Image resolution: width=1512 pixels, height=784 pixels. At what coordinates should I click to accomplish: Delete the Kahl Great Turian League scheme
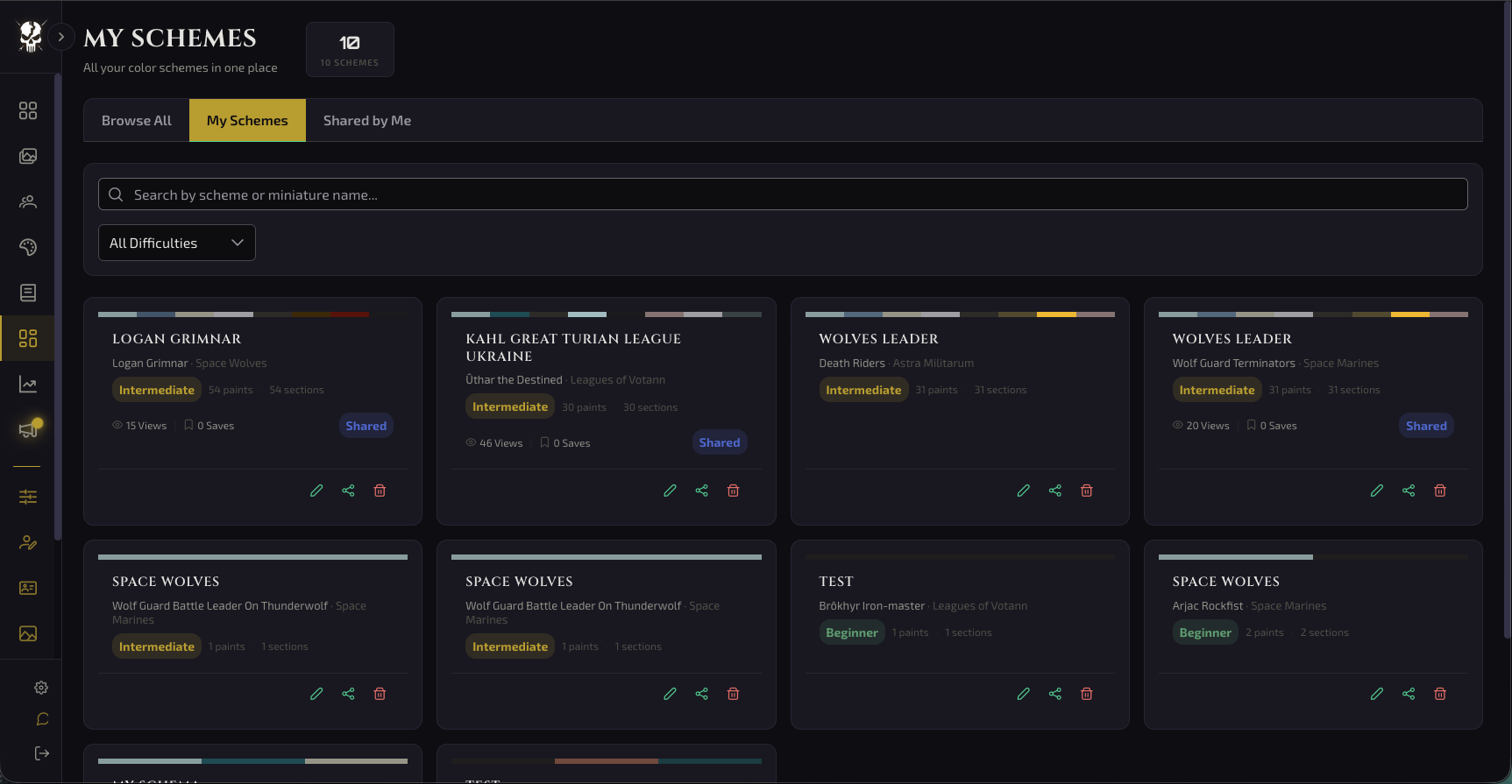coord(733,491)
